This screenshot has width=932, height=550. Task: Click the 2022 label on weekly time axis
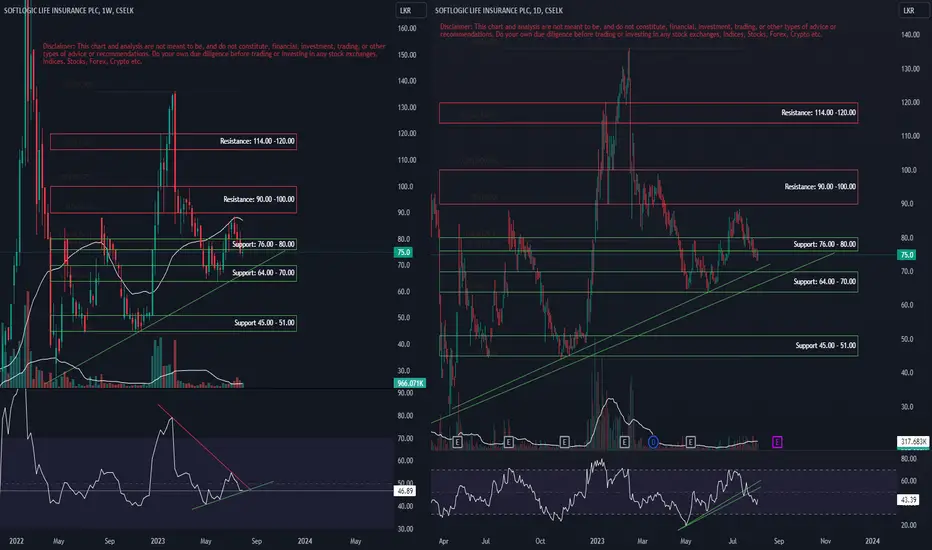[16, 541]
